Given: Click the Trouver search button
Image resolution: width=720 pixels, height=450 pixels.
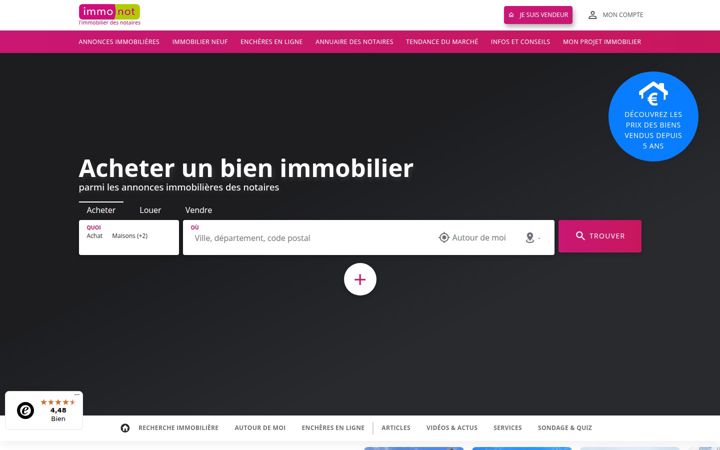Looking at the screenshot, I should 600,236.
